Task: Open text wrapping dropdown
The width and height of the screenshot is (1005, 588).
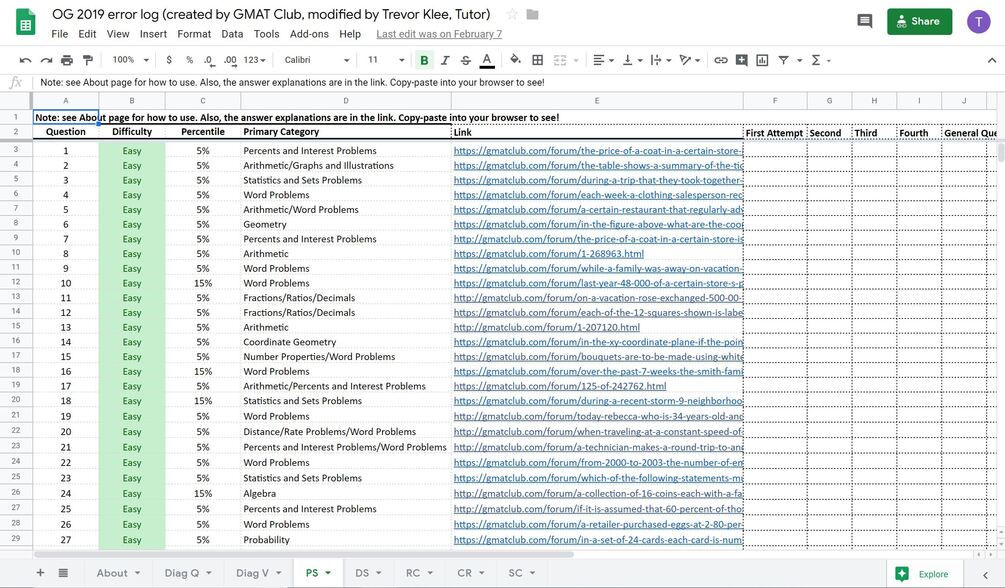Action: 660,60
